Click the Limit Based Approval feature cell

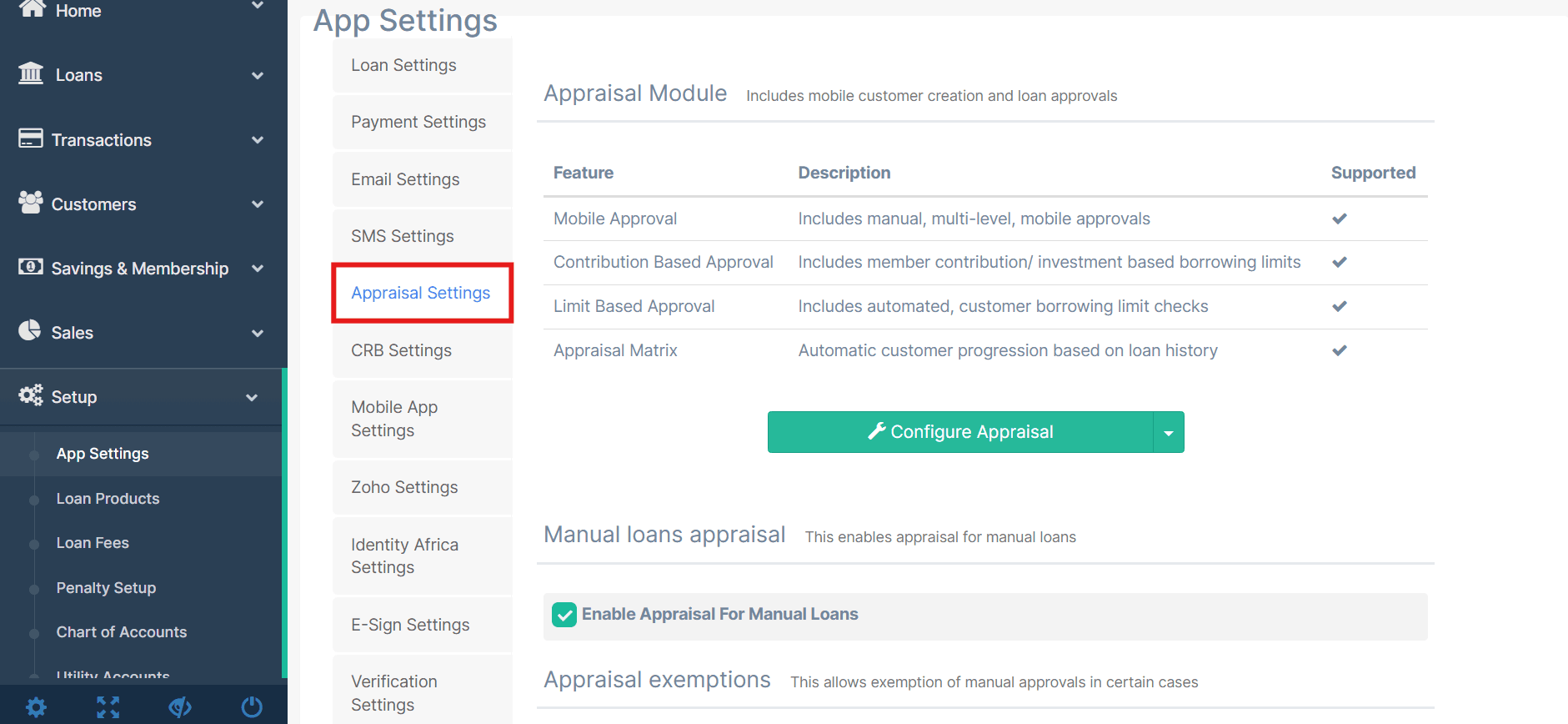pos(634,306)
